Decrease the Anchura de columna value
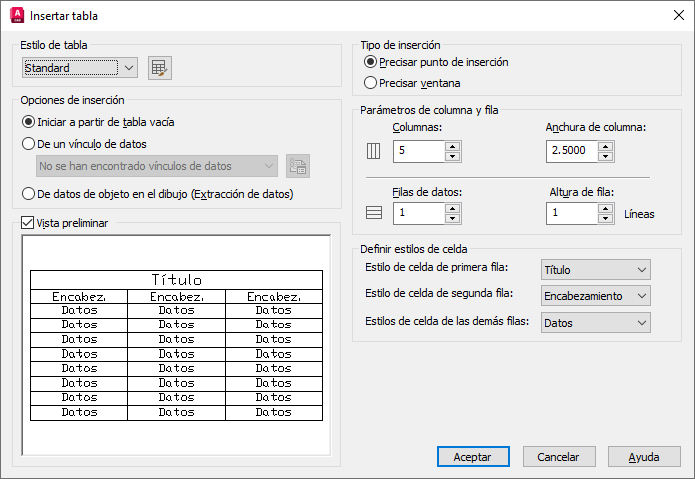Image resolution: width=695 pixels, height=479 pixels. [605, 156]
